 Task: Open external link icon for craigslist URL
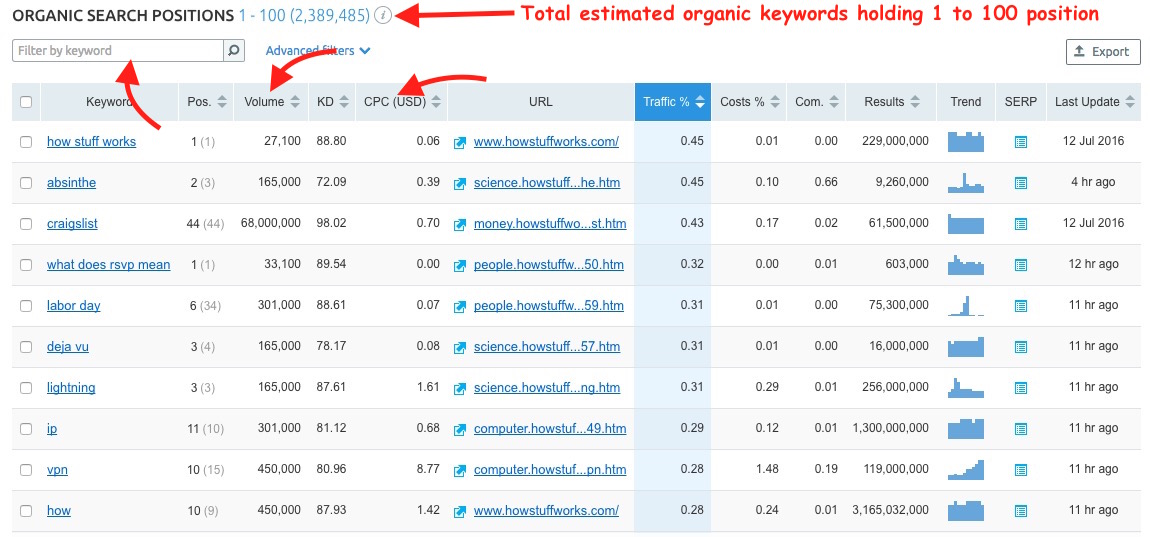pos(460,224)
